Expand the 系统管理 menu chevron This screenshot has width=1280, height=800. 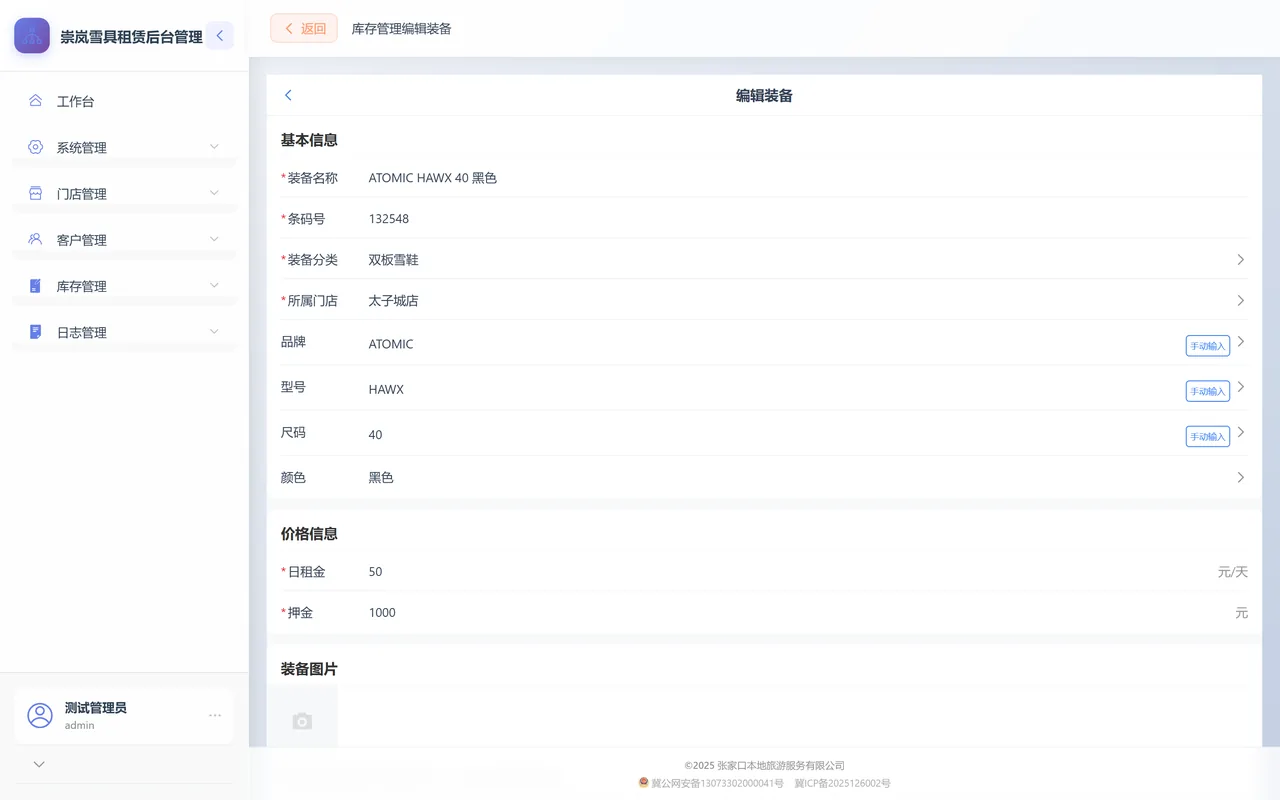tap(214, 147)
